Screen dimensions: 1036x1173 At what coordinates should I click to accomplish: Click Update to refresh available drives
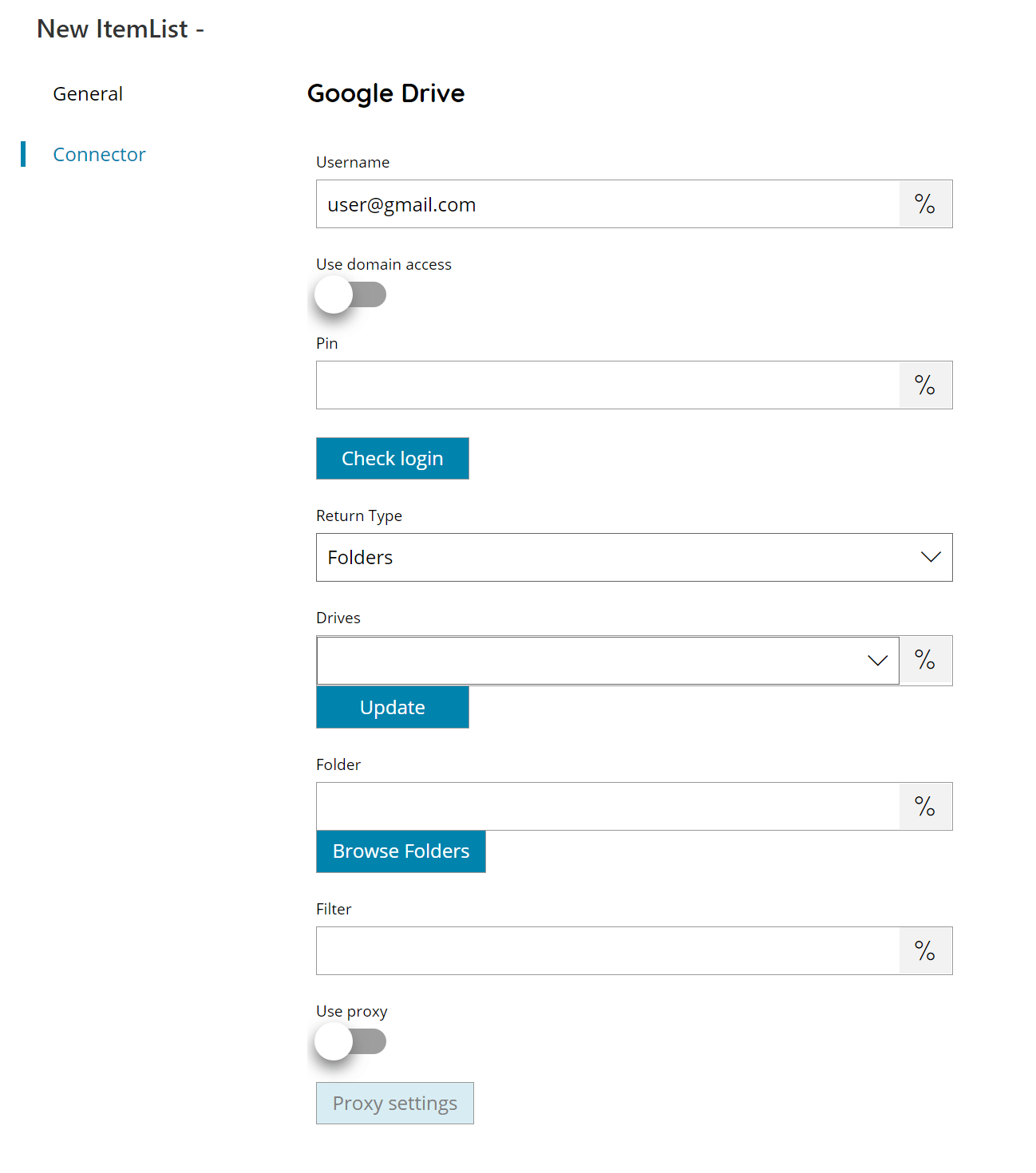click(392, 707)
